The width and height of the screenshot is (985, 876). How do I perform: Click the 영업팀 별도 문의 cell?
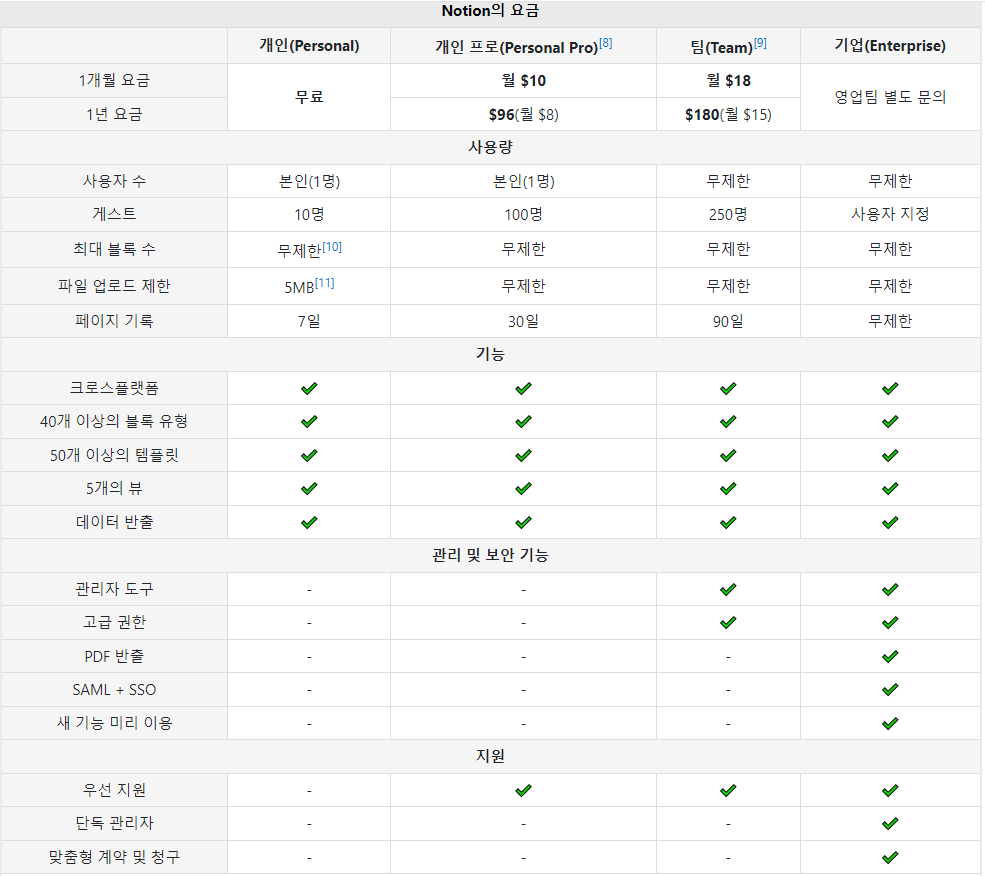pyautogui.click(x=890, y=97)
